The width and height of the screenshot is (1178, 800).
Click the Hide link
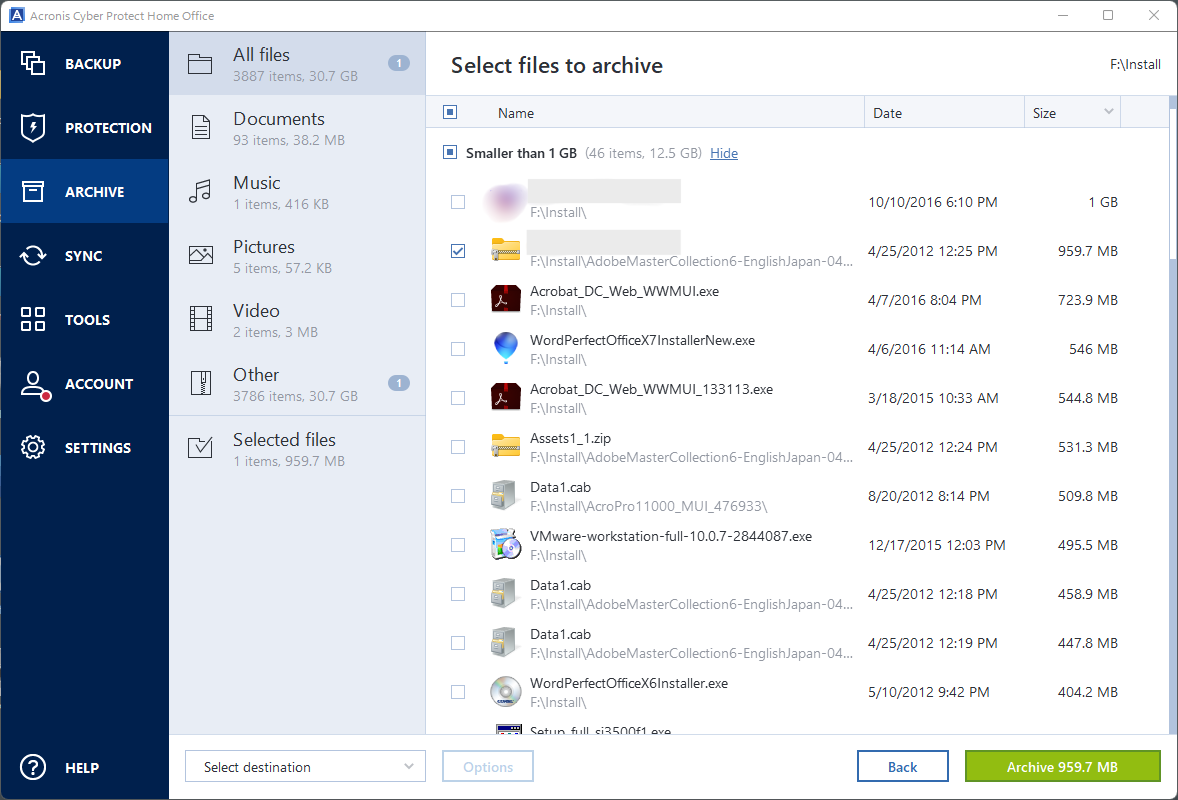click(x=724, y=154)
